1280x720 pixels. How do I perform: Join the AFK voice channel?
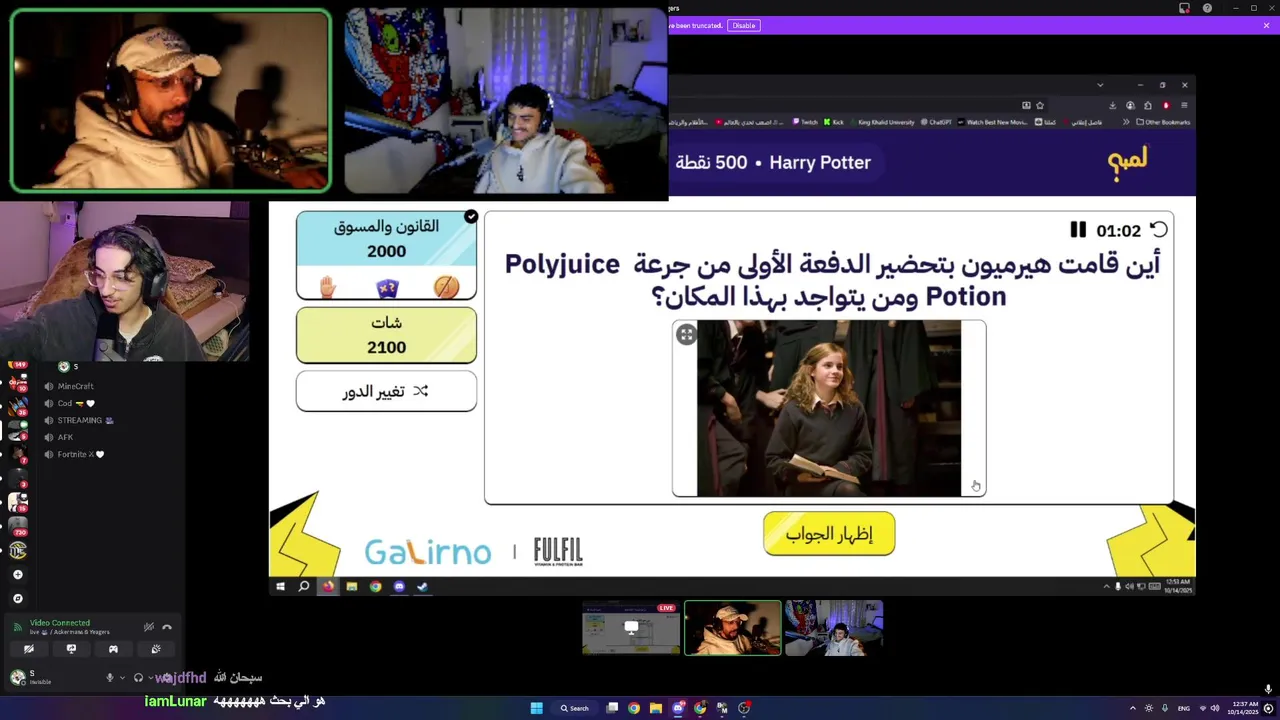point(66,437)
